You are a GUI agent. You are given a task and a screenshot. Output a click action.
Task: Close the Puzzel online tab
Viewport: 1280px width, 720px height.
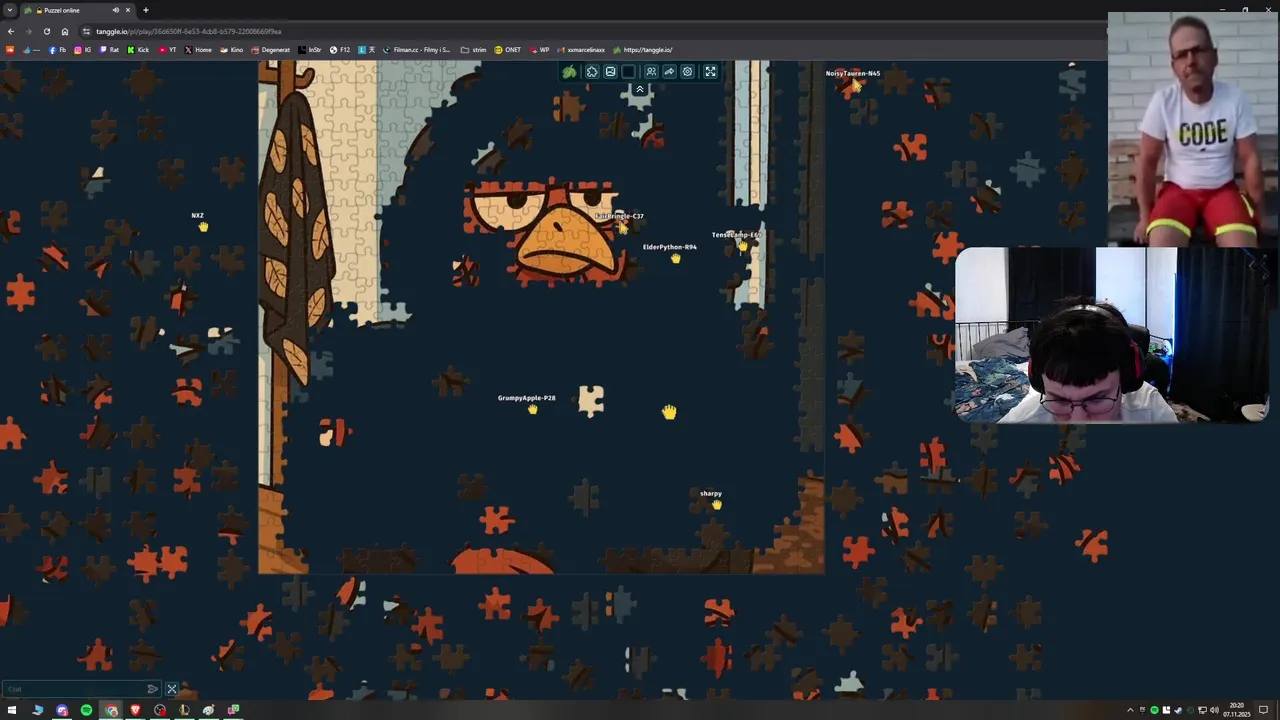tap(127, 10)
